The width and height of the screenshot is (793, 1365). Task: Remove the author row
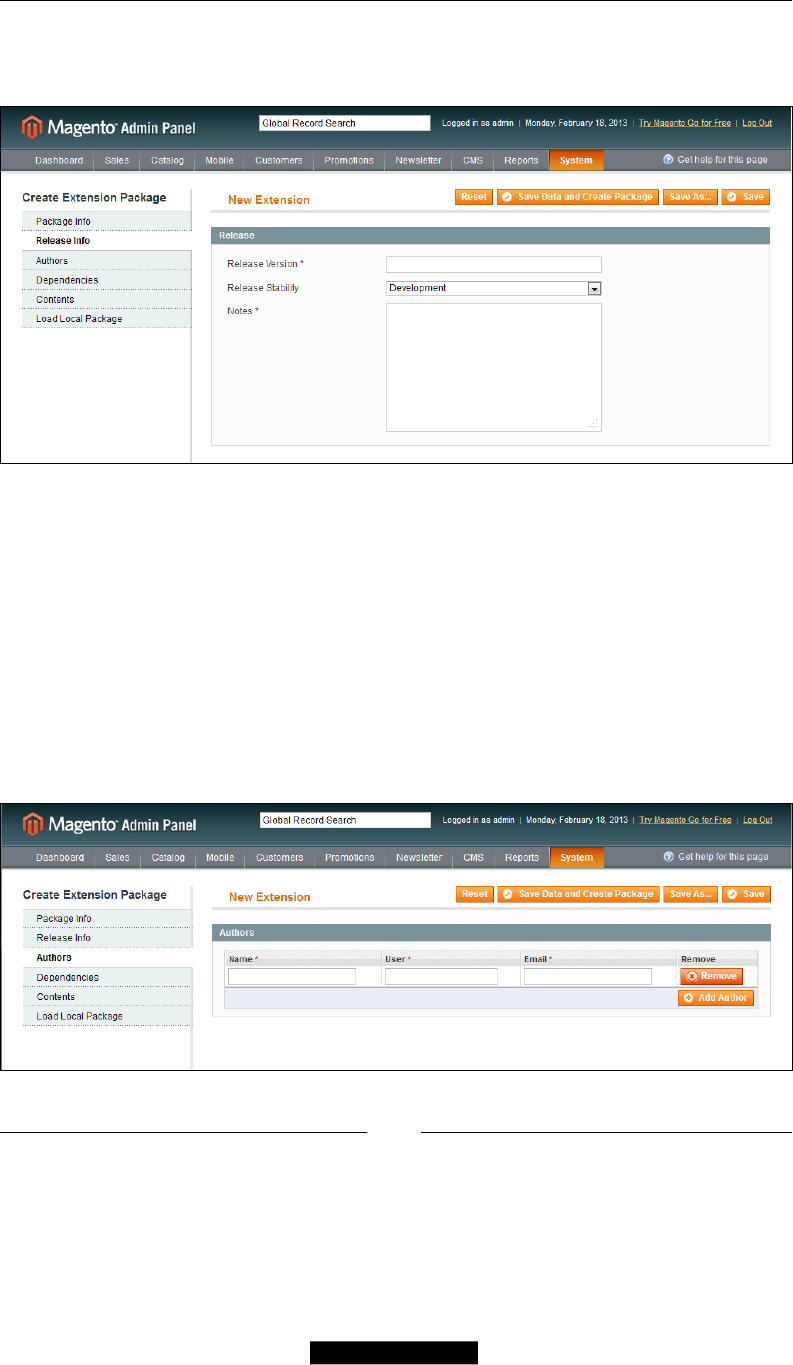click(712, 976)
